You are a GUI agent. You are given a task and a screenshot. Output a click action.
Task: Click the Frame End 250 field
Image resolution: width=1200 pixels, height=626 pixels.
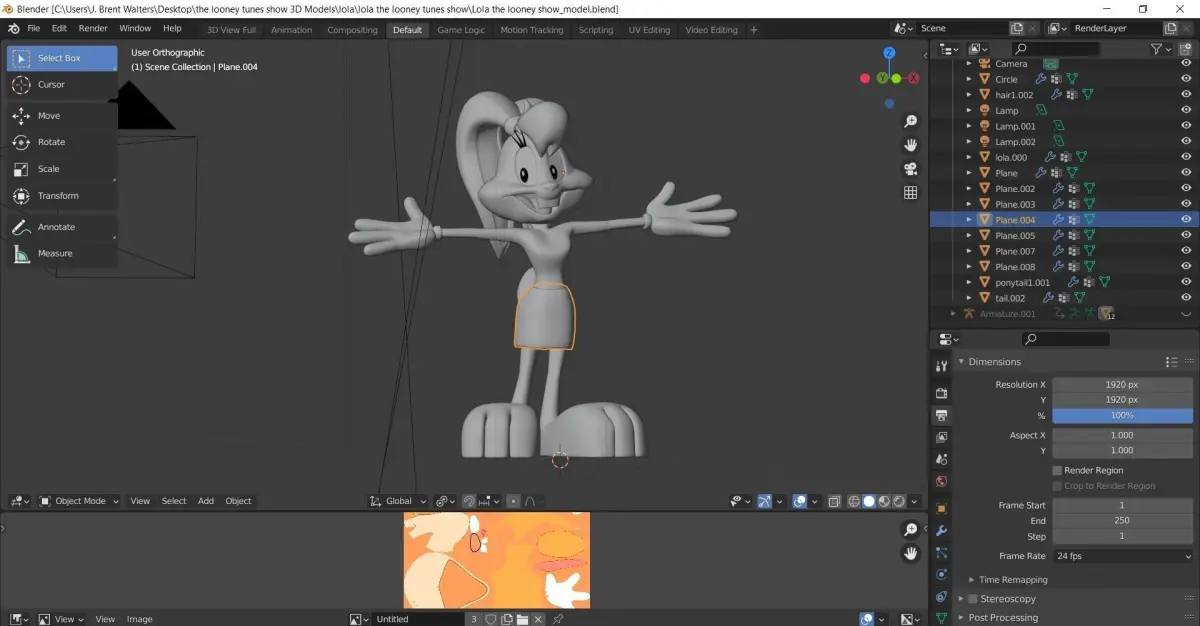(x=1123, y=521)
